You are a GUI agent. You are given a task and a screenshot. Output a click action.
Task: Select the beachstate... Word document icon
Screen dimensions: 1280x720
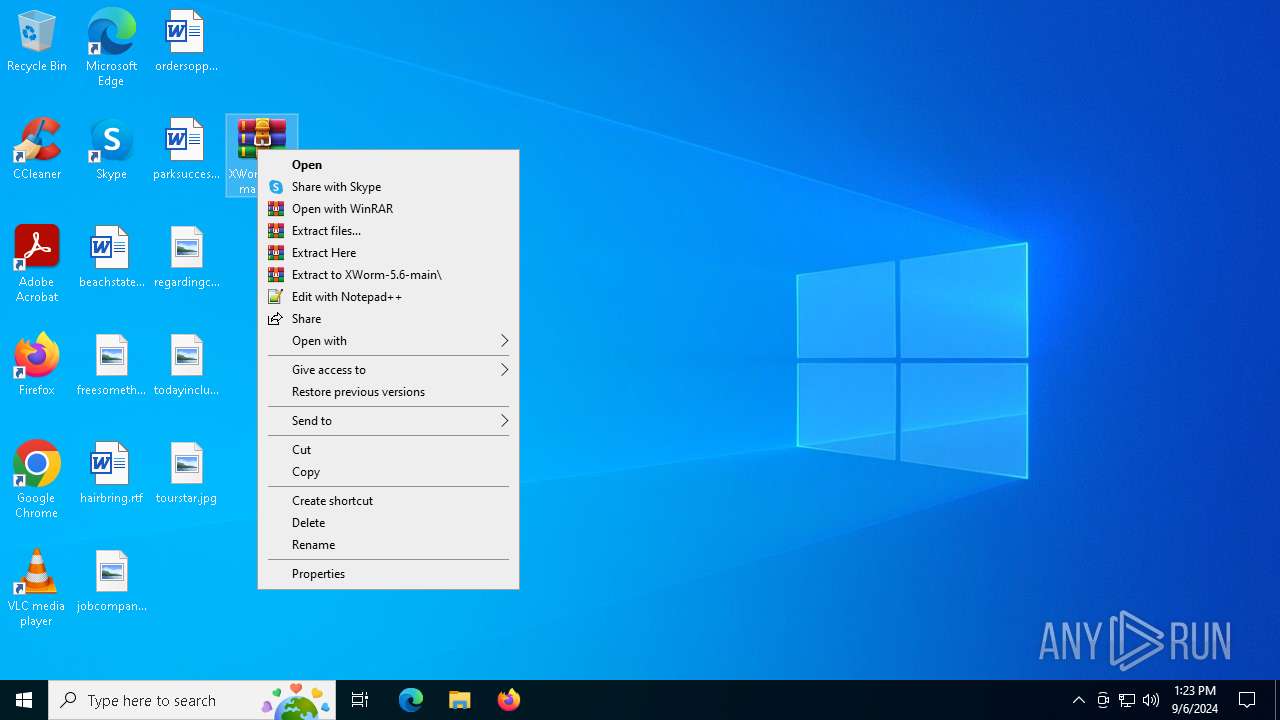click(x=111, y=257)
